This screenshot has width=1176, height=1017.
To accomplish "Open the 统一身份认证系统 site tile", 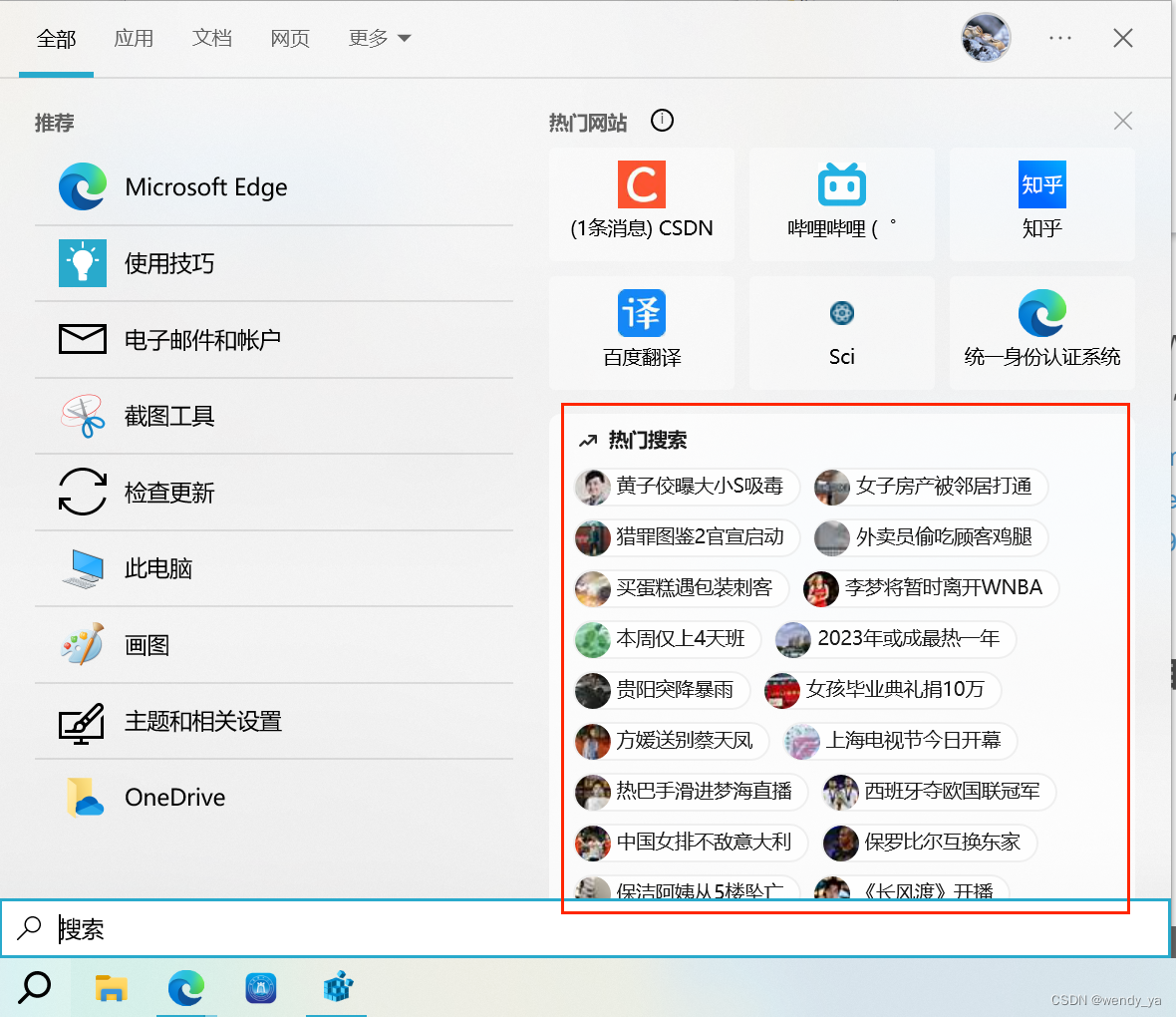I will 1041,332.
